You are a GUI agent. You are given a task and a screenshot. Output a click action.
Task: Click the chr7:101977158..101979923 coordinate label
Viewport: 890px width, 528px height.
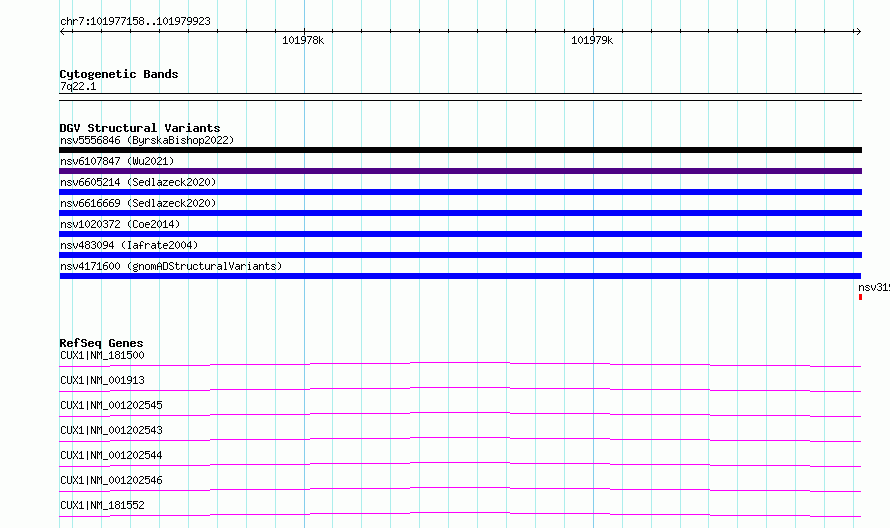pyautogui.click(x=135, y=21)
